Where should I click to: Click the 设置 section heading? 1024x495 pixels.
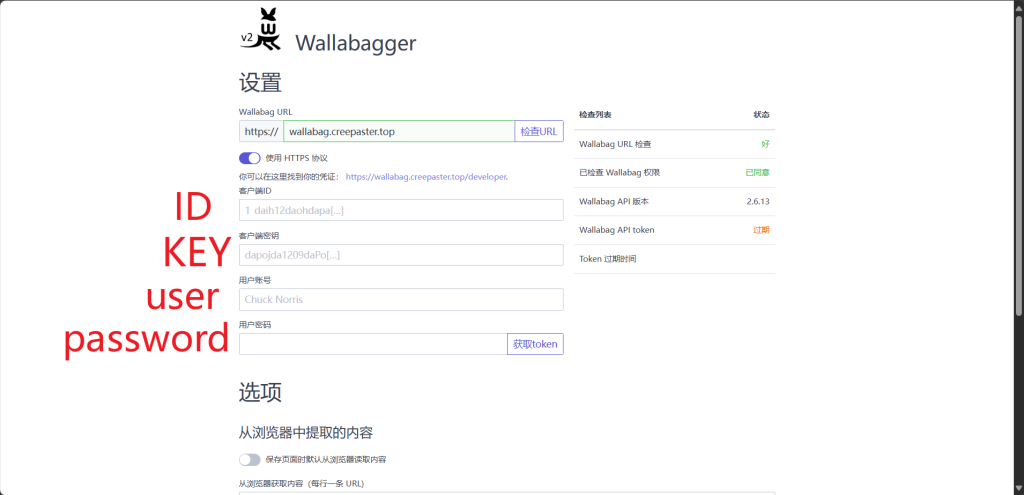click(x=260, y=83)
